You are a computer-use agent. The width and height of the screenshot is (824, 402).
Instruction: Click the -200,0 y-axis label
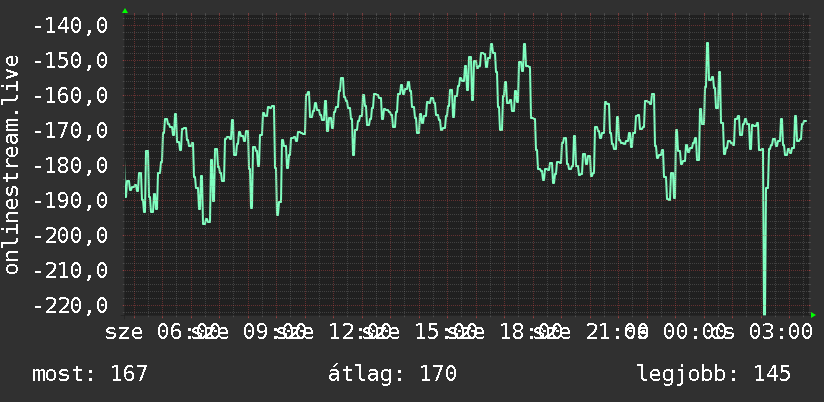click(x=70, y=235)
